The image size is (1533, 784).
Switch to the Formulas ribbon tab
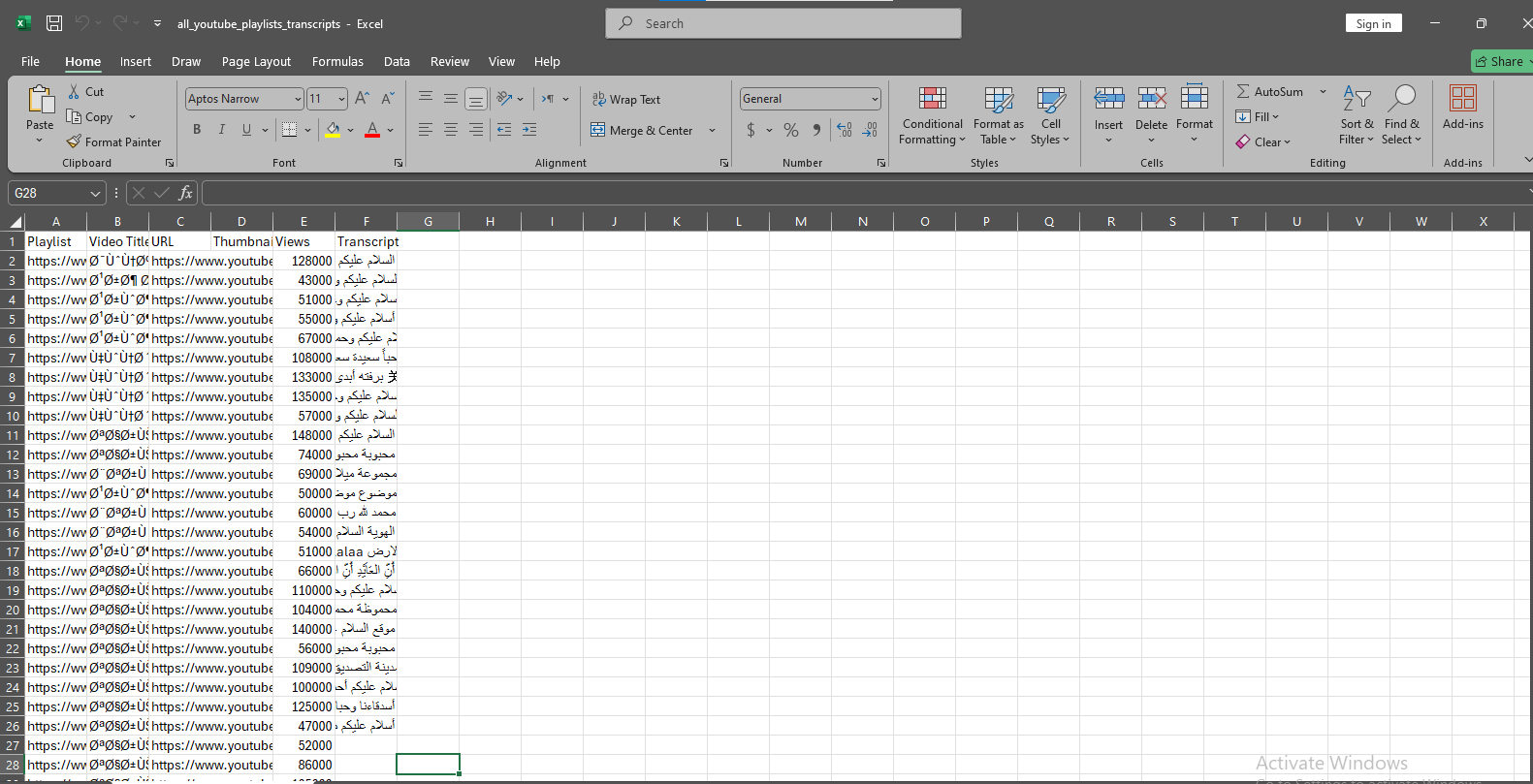pos(337,61)
